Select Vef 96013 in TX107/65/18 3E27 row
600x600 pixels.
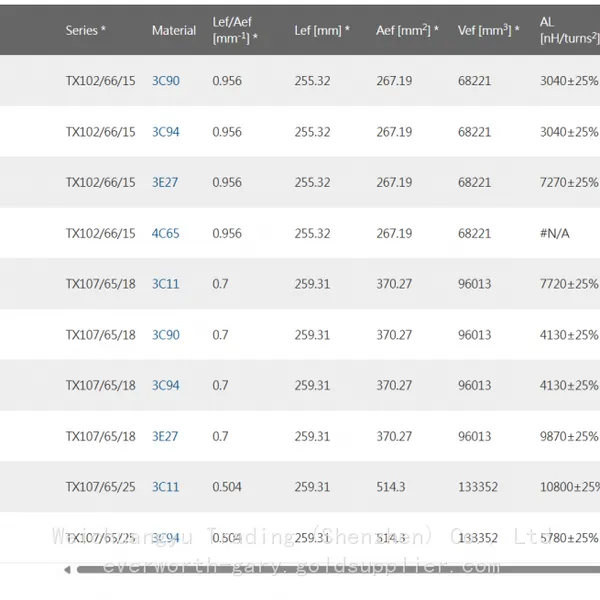click(x=474, y=436)
